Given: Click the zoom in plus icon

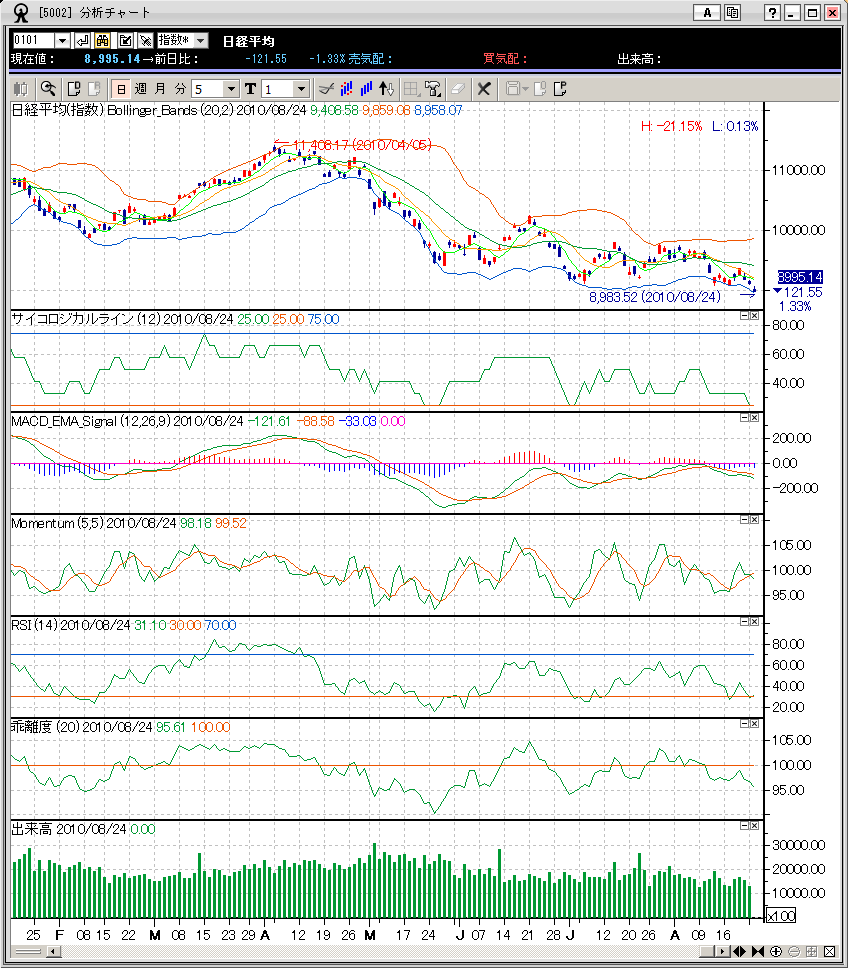Looking at the screenshot, I should pos(776,951).
